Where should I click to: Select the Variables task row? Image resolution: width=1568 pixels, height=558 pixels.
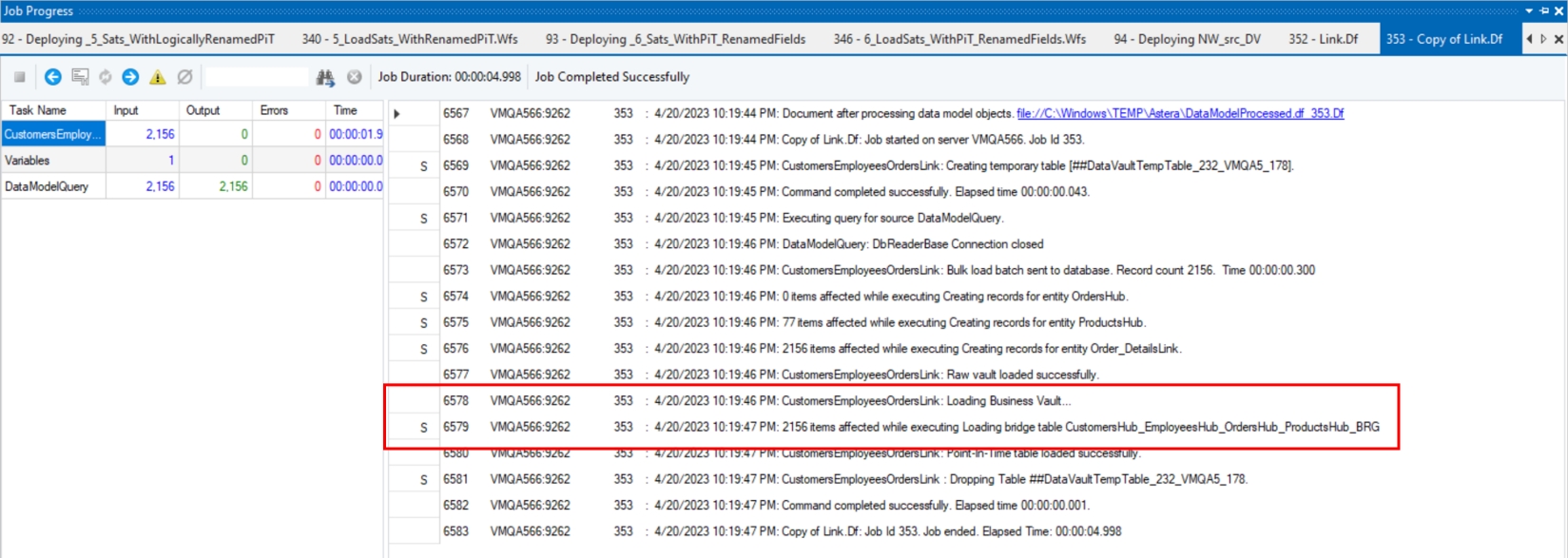click(192, 161)
